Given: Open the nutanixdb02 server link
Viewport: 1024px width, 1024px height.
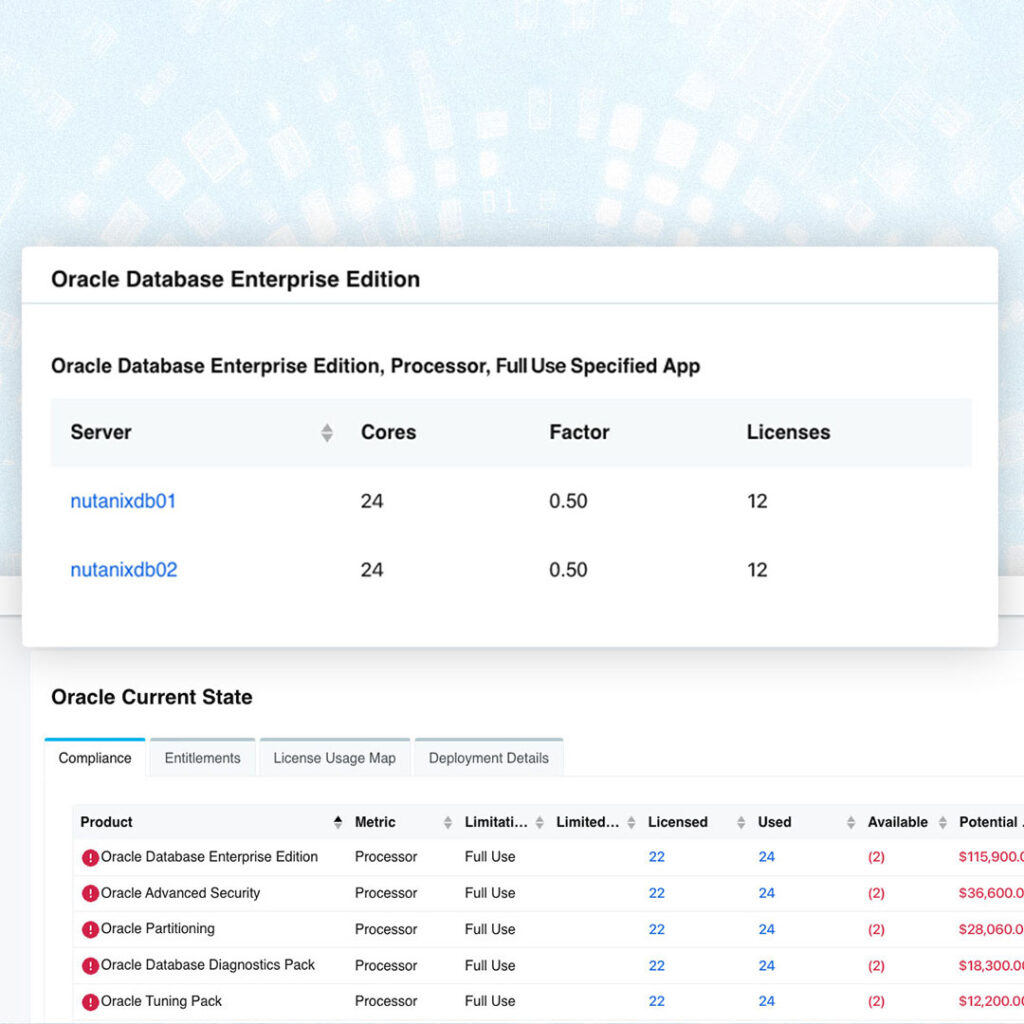Looking at the screenshot, I should pos(123,569).
